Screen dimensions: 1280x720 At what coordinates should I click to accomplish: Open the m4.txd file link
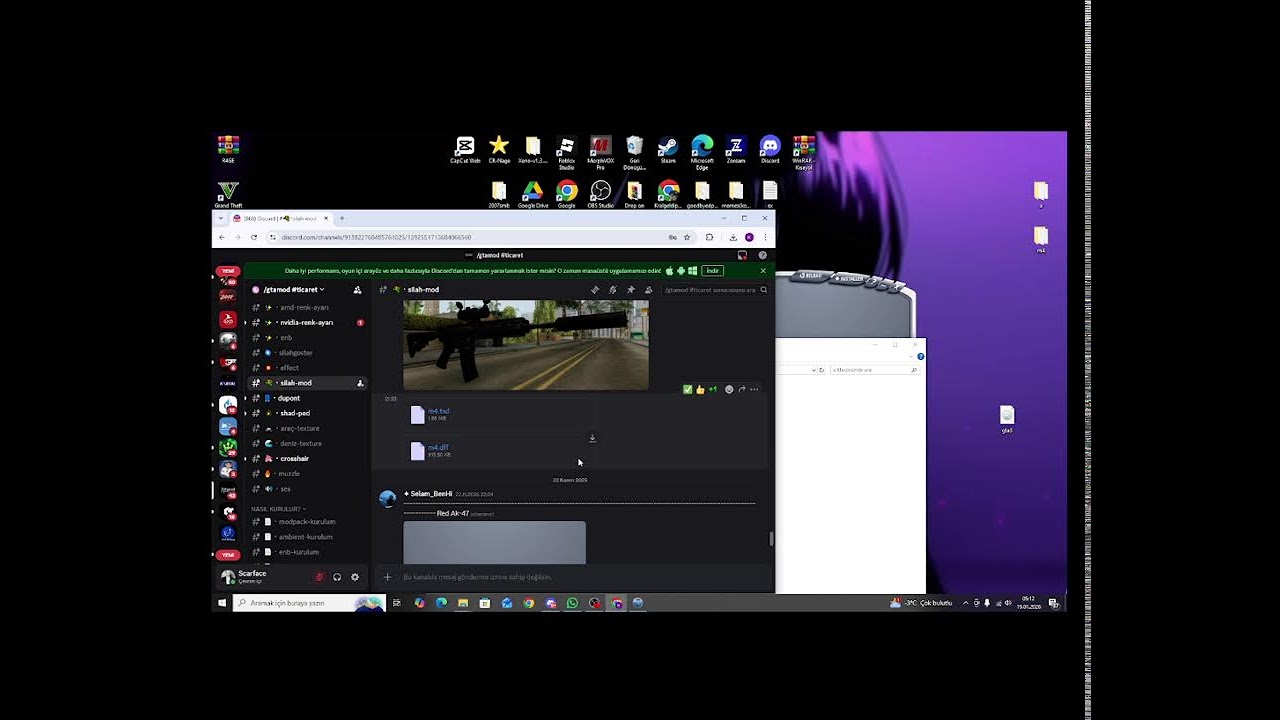[x=439, y=411]
